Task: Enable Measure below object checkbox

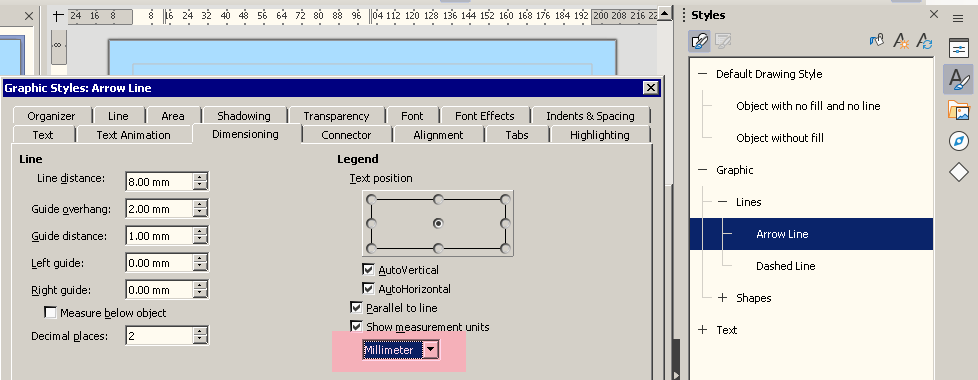Action: [51, 313]
